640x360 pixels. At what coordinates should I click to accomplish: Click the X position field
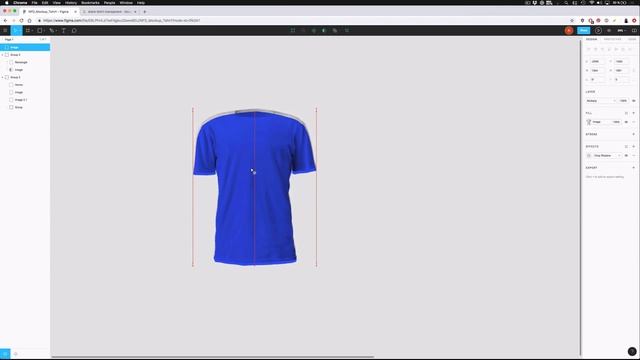click(x=597, y=62)
